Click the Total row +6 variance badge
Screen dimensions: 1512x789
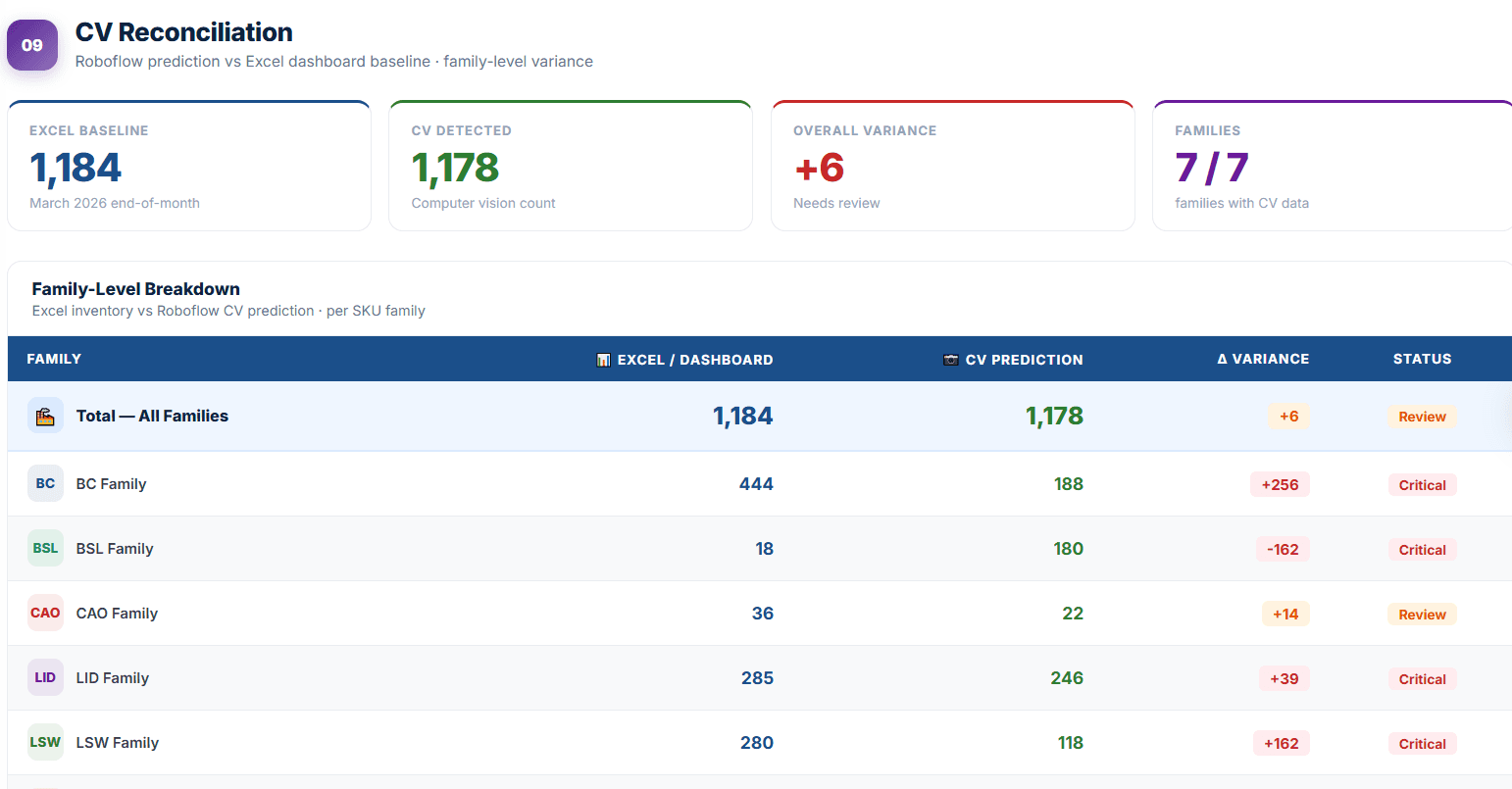click(x=1288, y=417)
